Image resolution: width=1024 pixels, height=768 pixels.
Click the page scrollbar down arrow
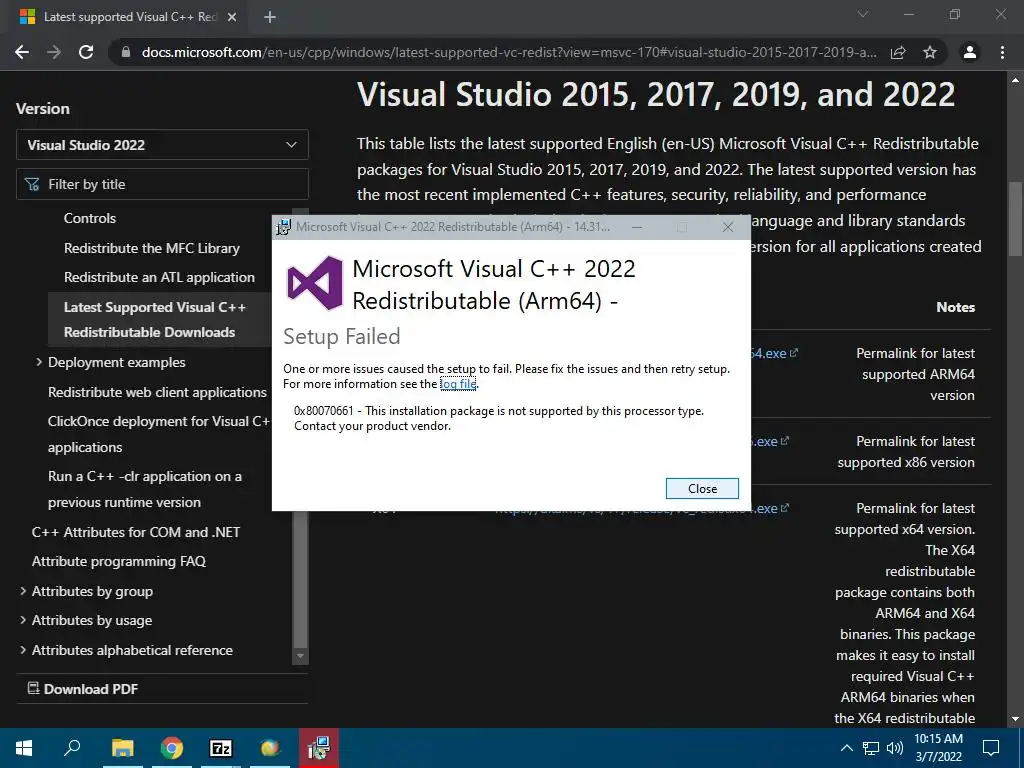[1016, 719]
